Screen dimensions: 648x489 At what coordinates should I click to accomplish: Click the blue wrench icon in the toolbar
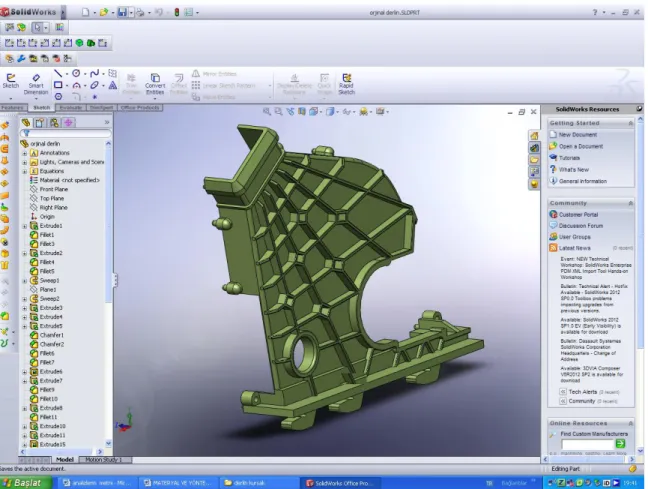pyautogui.click(x=21, y=59)
